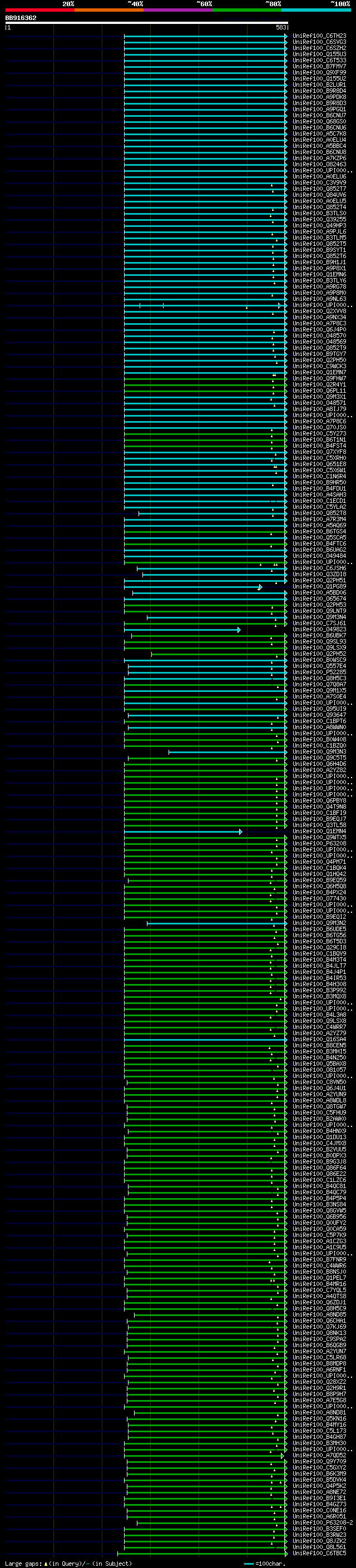Select hit UniRef100_B9EQJ7
This screenshot has height=1568, width=356.
pyautogui.click(x=319, y=819)
